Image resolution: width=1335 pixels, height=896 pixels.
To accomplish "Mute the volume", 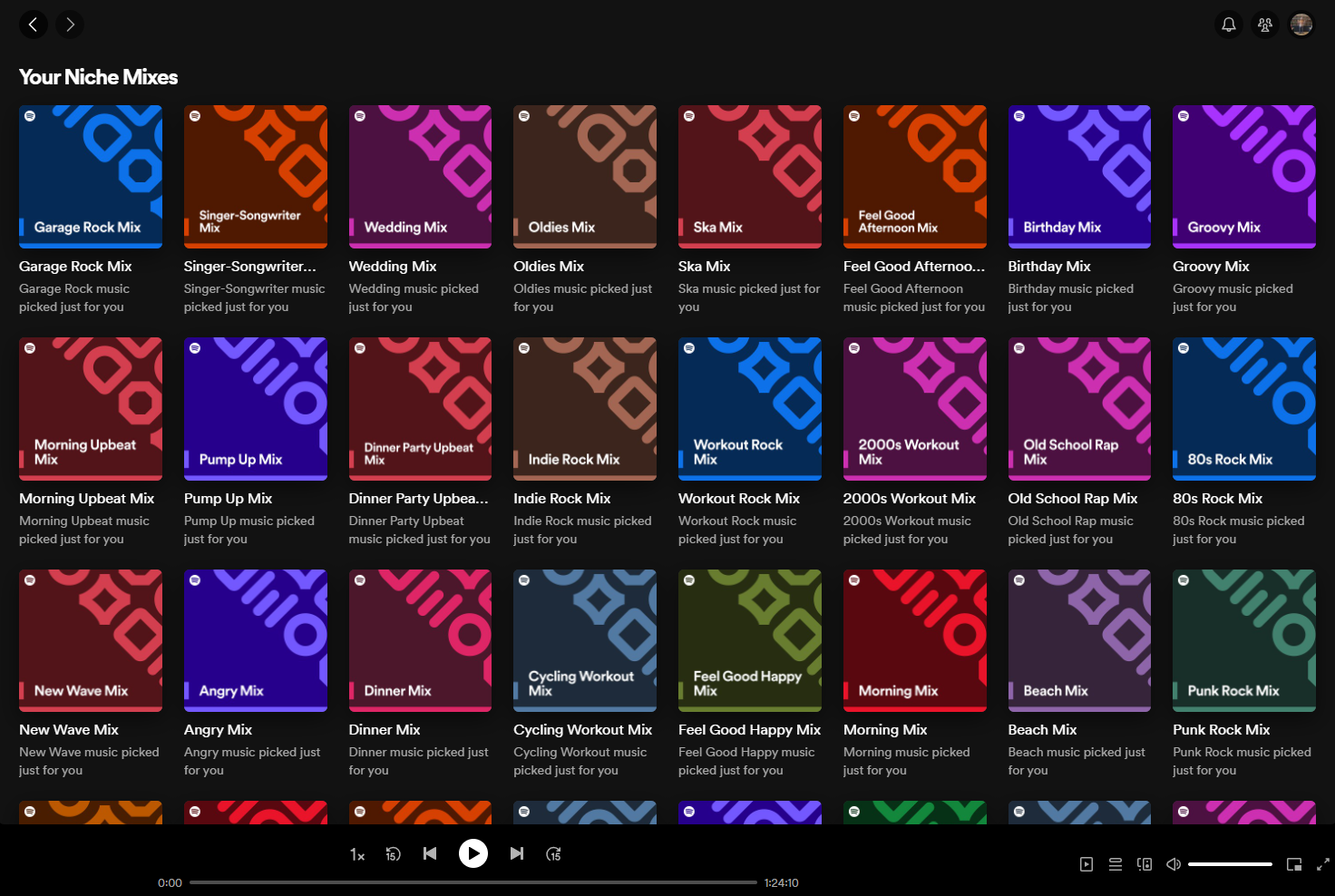I will coord(1173,864).
